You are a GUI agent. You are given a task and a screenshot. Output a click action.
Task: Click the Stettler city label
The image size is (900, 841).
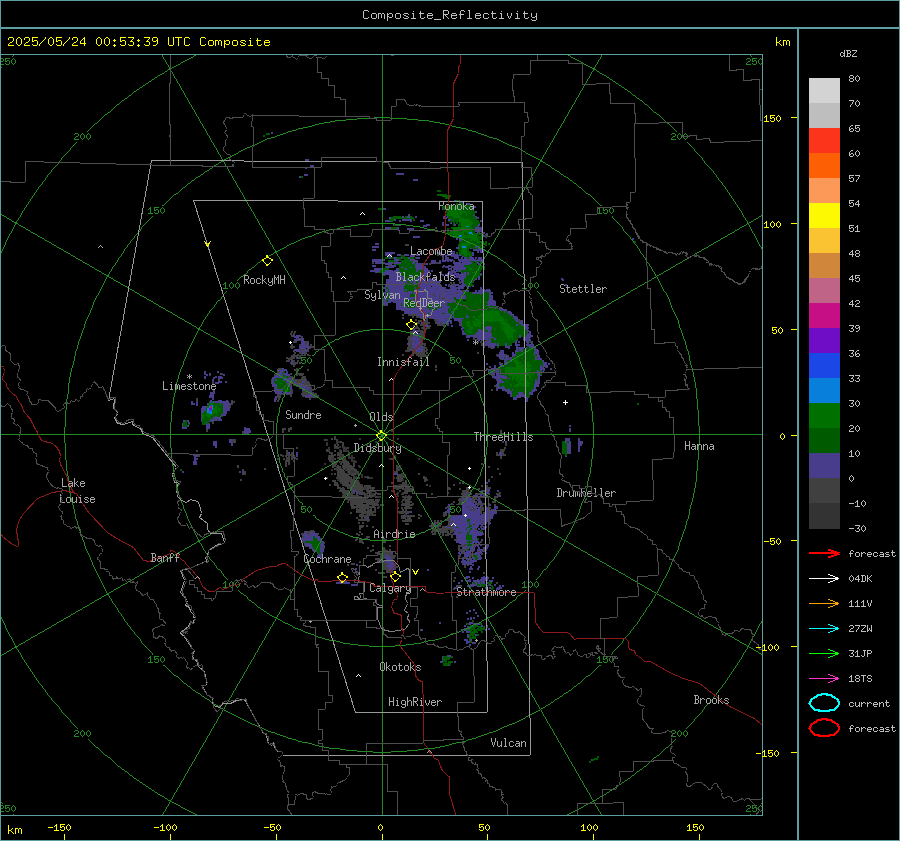[583, 289]
